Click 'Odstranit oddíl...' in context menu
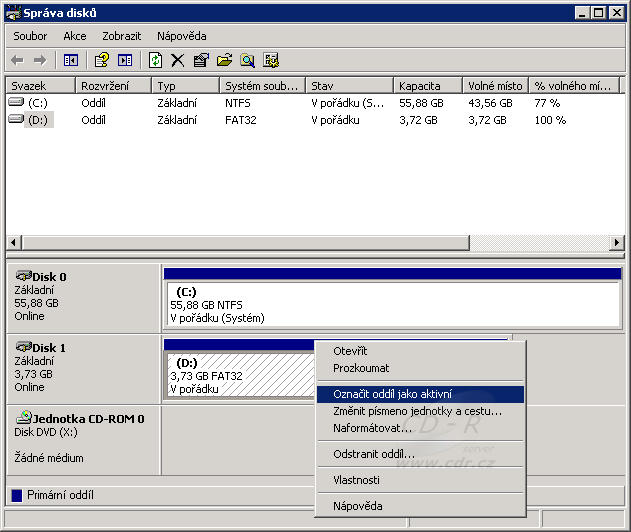 373,454
